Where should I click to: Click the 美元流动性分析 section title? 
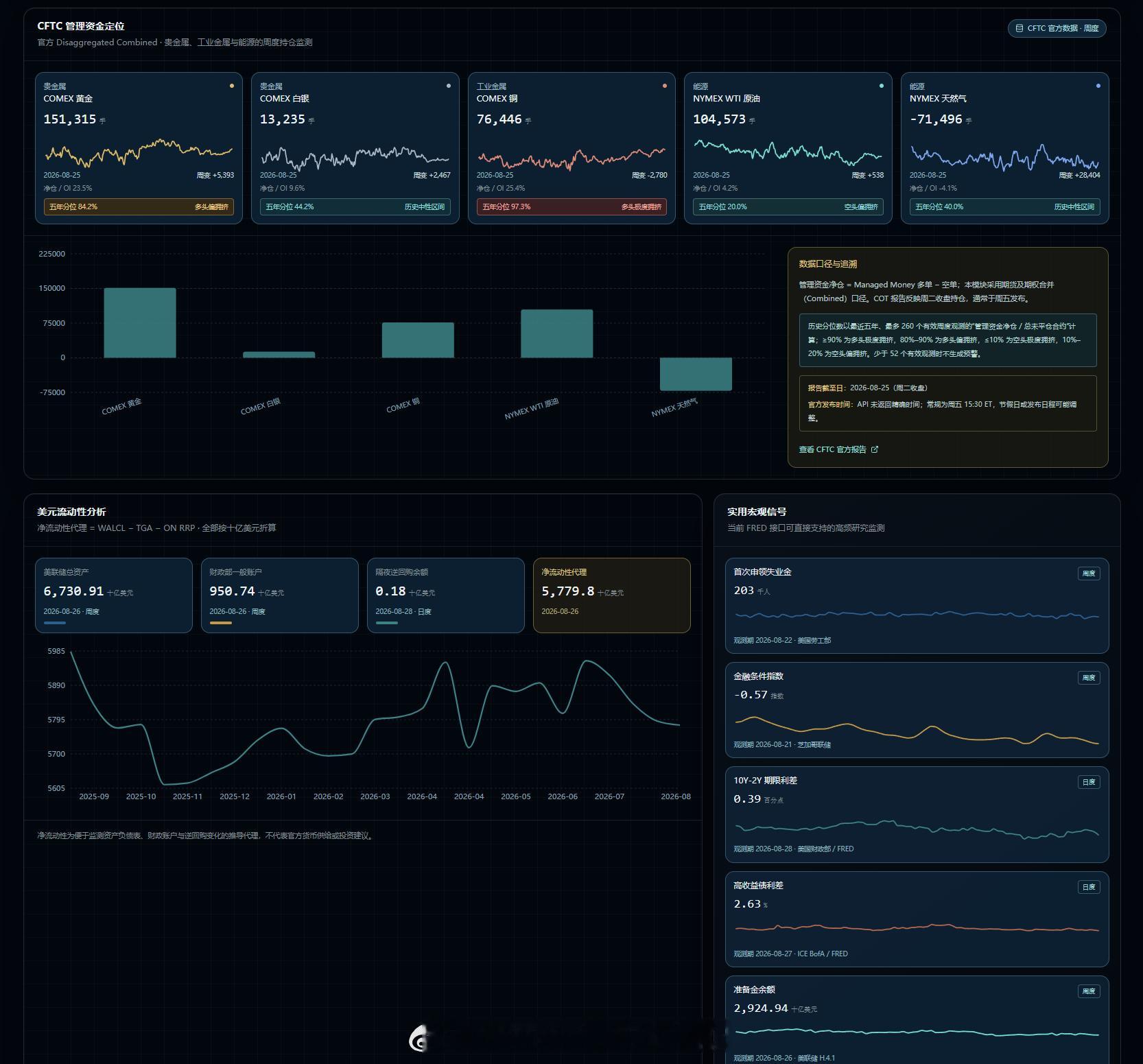click(x=71, y=512)
